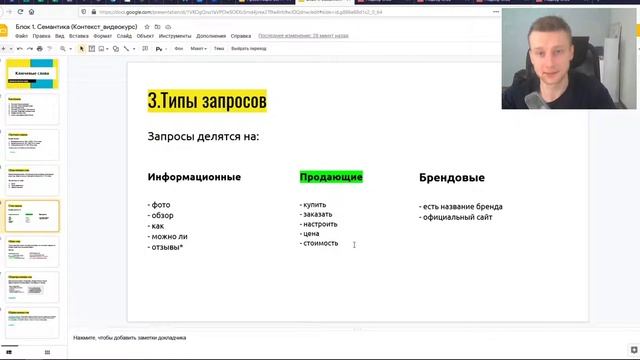Select the eighth slide thumbnail in filmstrip
The image size is (640, 360).
point(32,323)
